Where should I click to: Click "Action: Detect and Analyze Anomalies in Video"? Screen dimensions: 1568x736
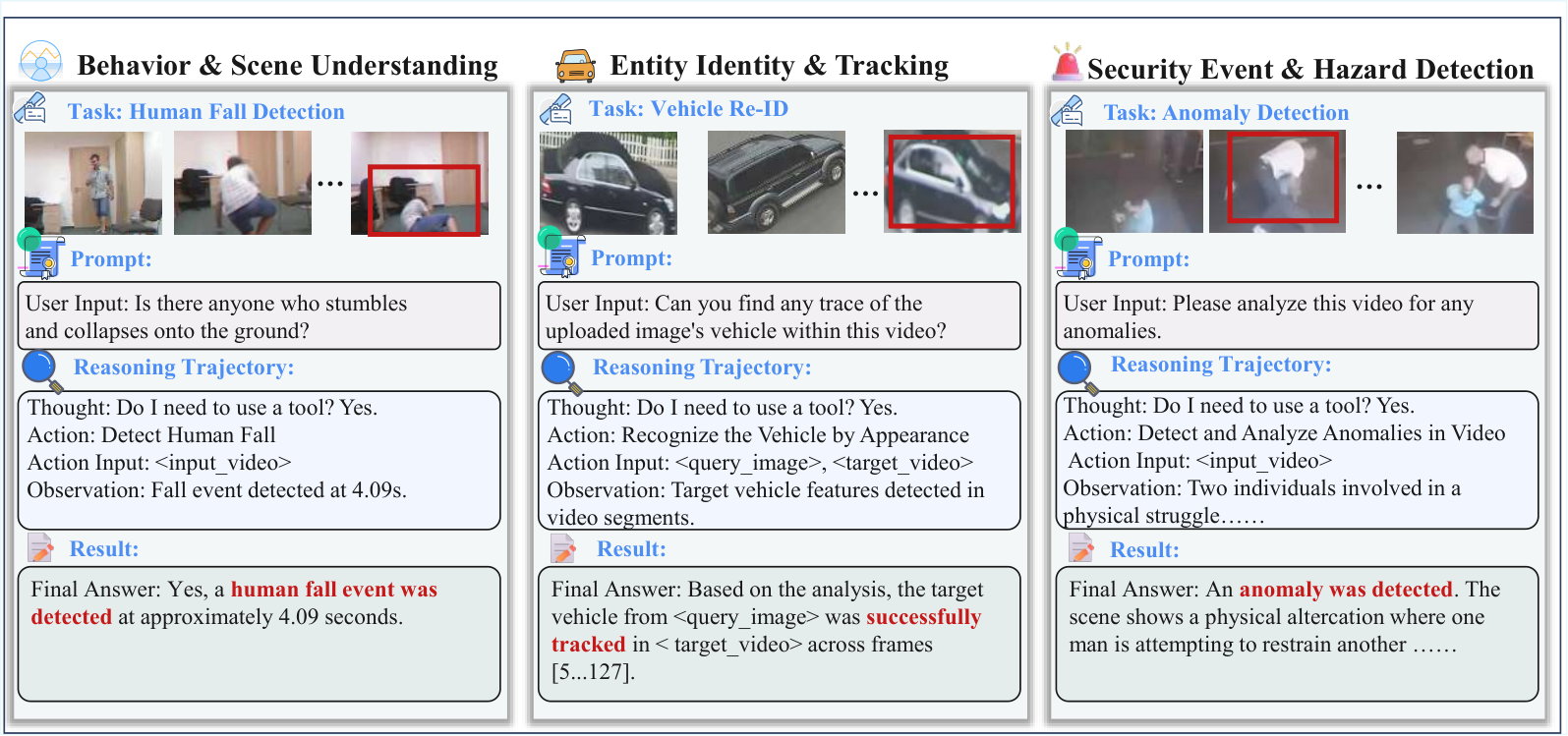click(1285, 433)
